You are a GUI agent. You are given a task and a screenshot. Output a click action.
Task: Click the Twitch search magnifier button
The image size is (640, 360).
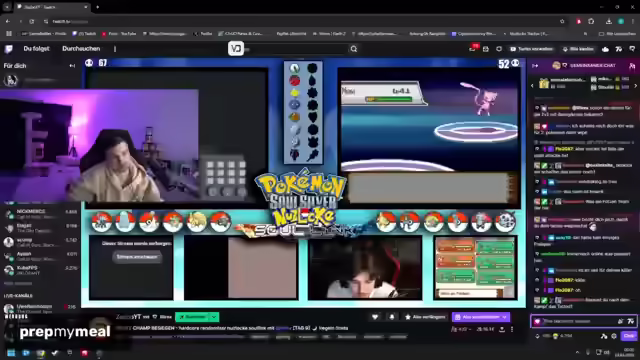(x=353, y=49)
